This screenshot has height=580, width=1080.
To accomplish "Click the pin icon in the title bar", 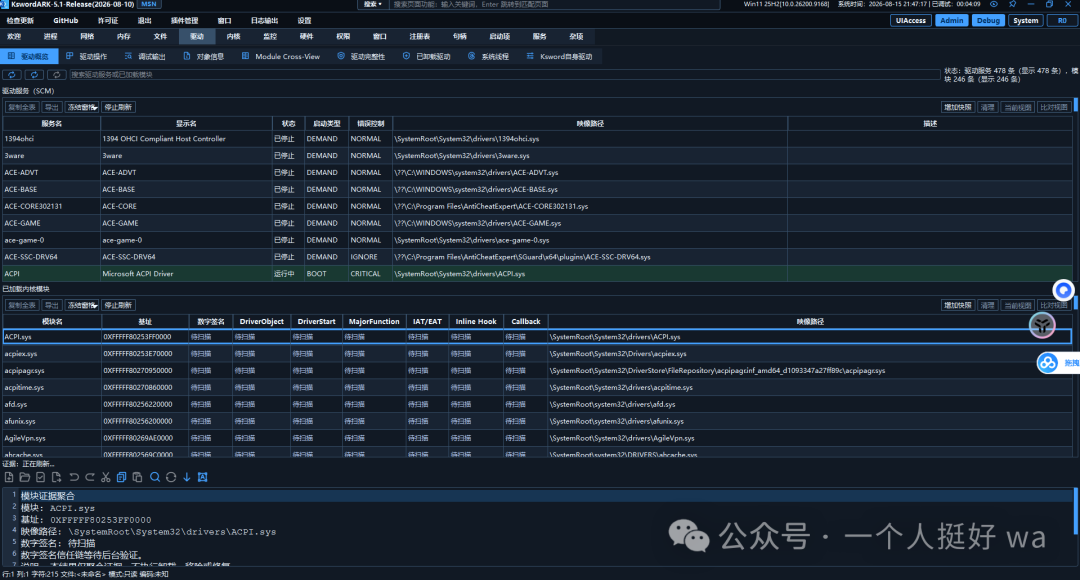I will coord(1012,4).
